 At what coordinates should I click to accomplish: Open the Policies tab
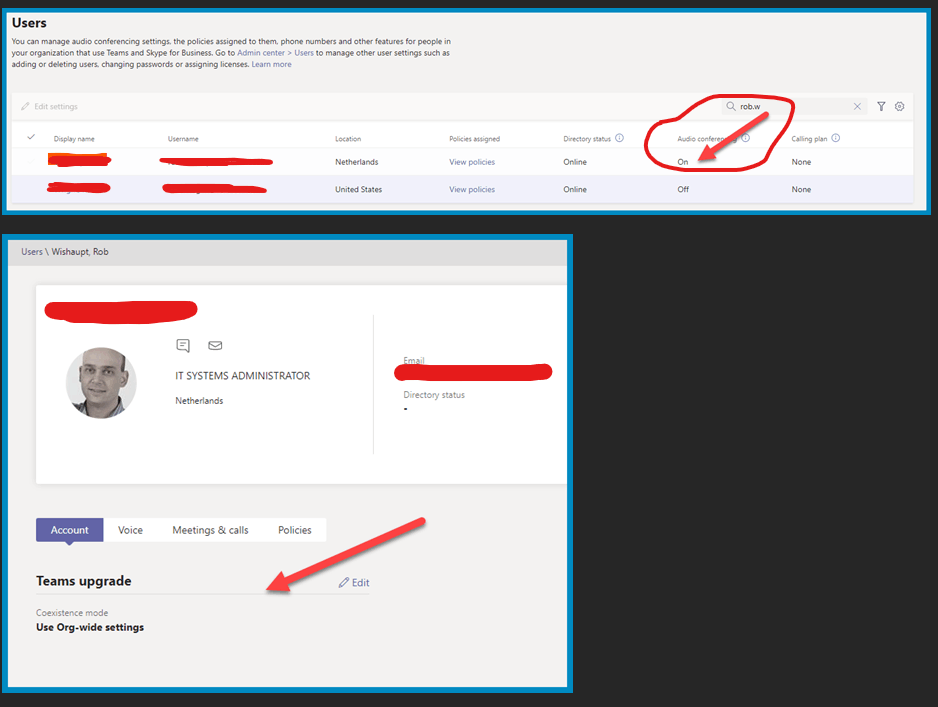click(295, 530)
